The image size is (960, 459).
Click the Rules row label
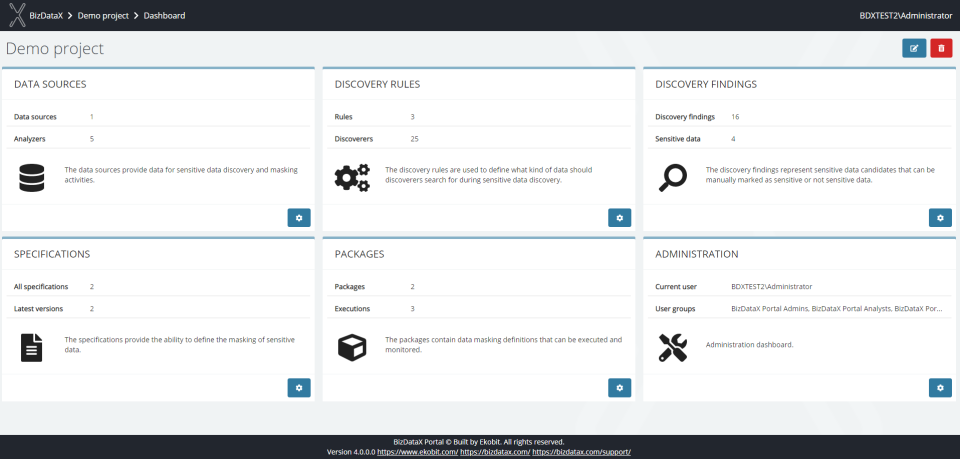(343, 117)
